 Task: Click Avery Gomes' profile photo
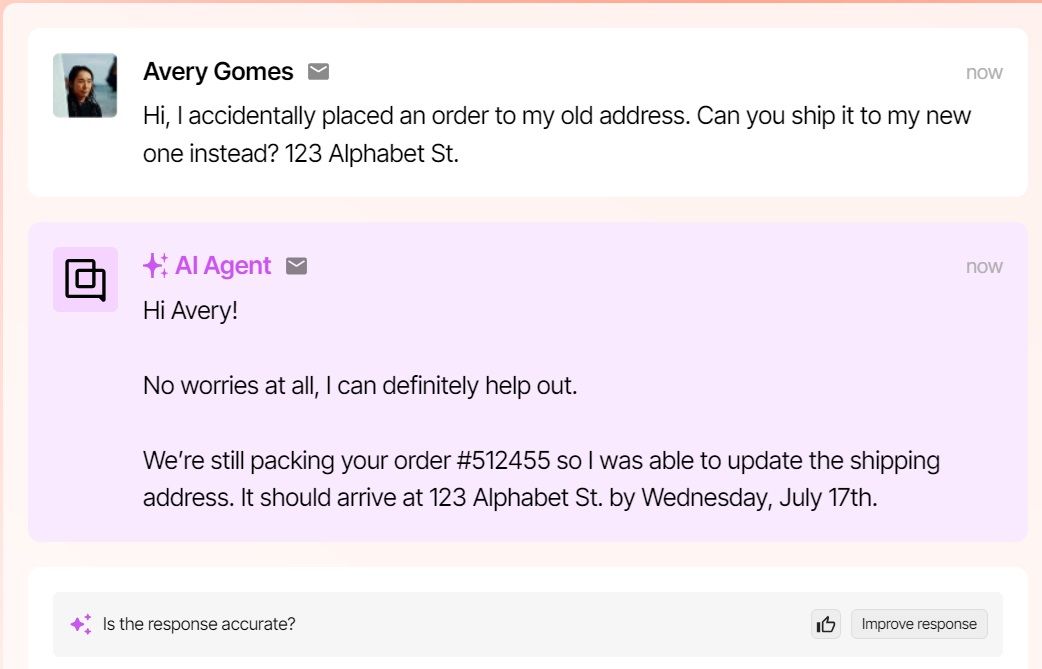click(x=85, y=85)
